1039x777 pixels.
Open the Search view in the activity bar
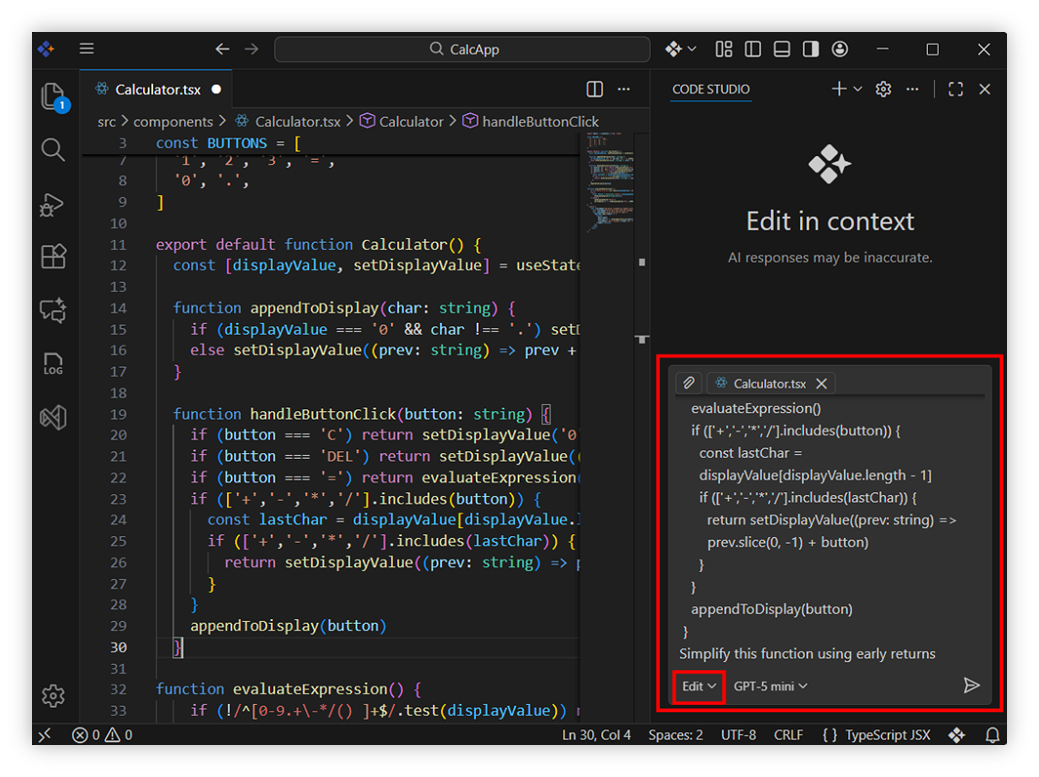coord(53,150)
